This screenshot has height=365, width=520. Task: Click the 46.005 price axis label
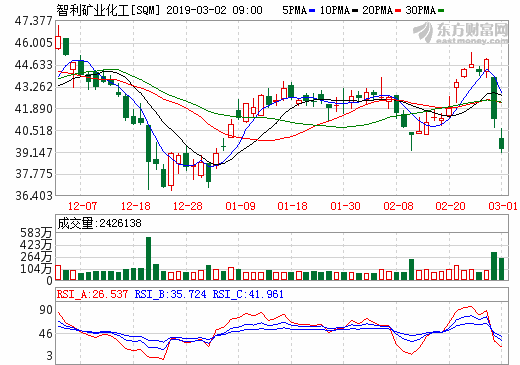point(34,43)
